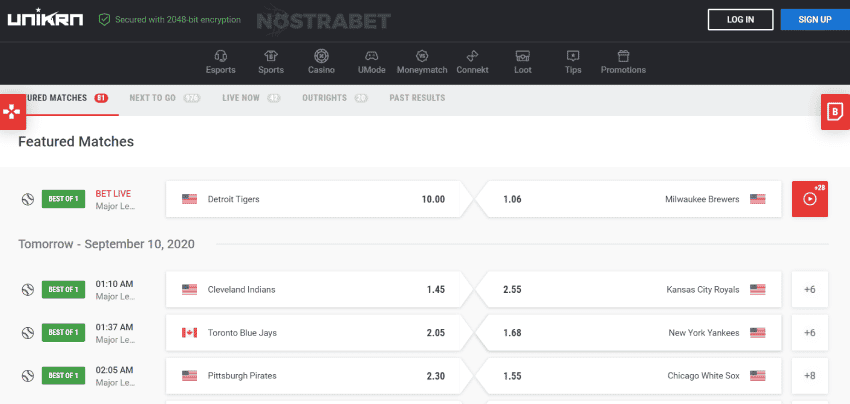Watch Detroit Tigers live stream button
This screenshot has height=404, width=850.
(809, 199)
